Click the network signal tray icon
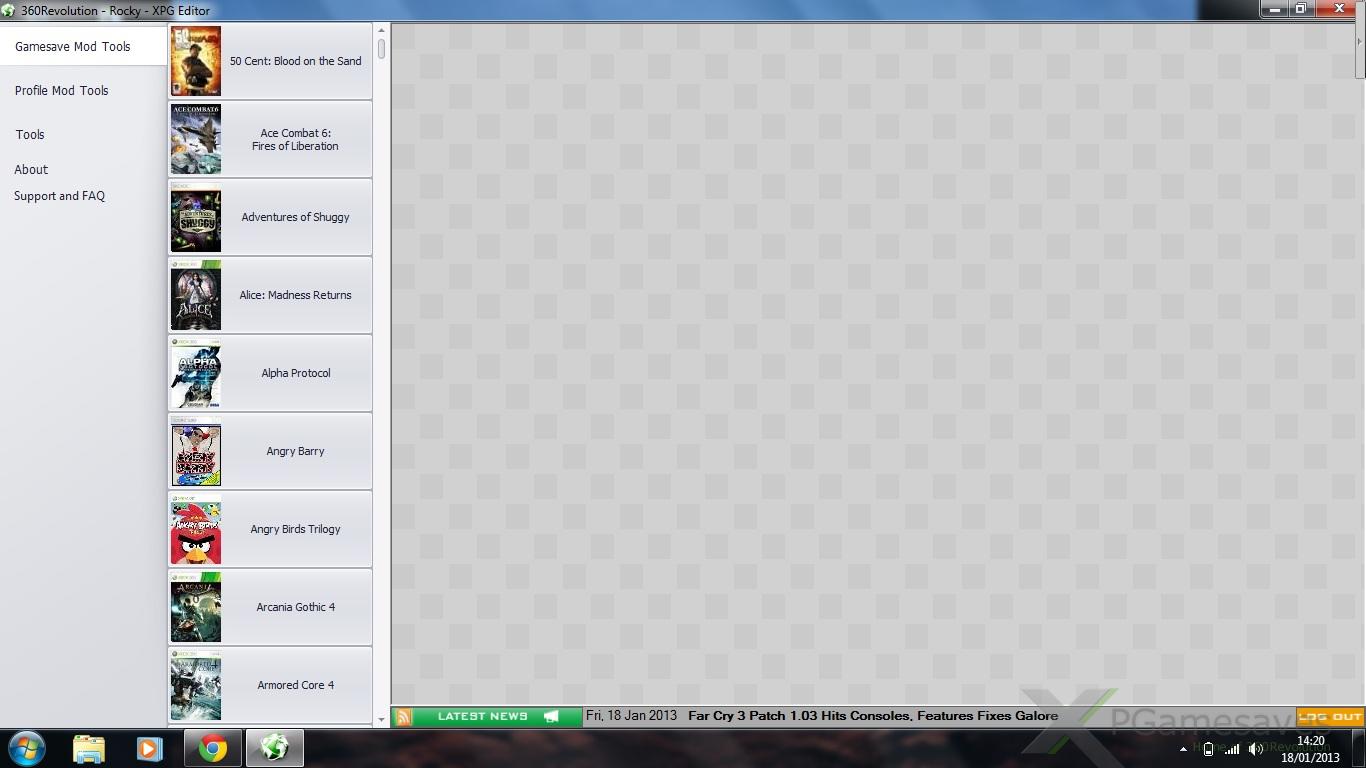The image size is (1366, 768). coord(1232,749)
